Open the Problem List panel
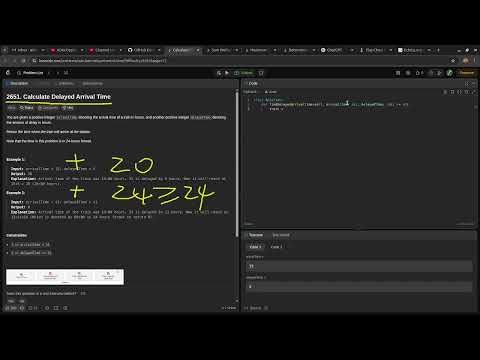Screen dimensions: 480x360 (x=30, y=73)
